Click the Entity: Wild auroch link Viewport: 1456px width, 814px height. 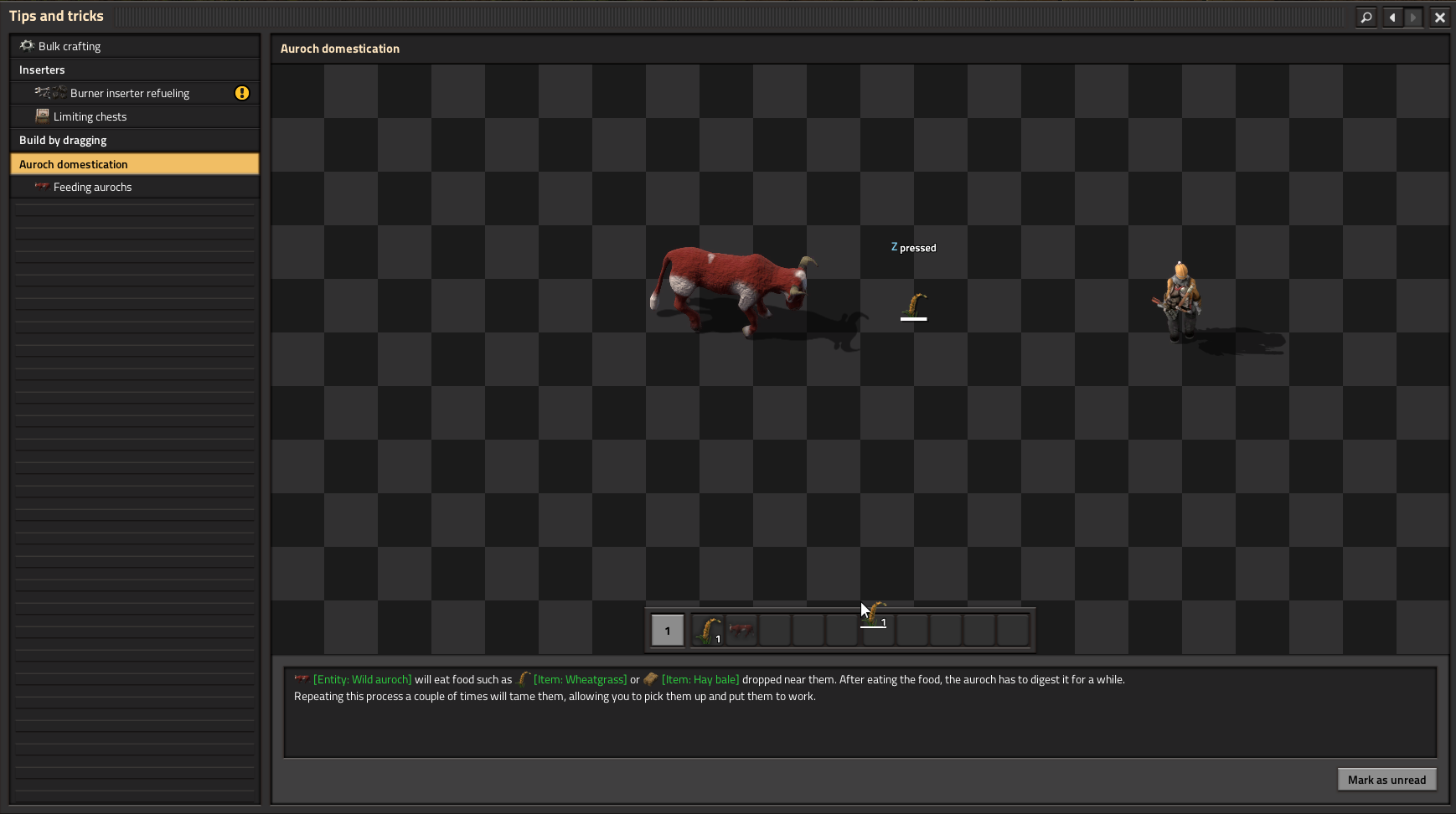point(363,679)
